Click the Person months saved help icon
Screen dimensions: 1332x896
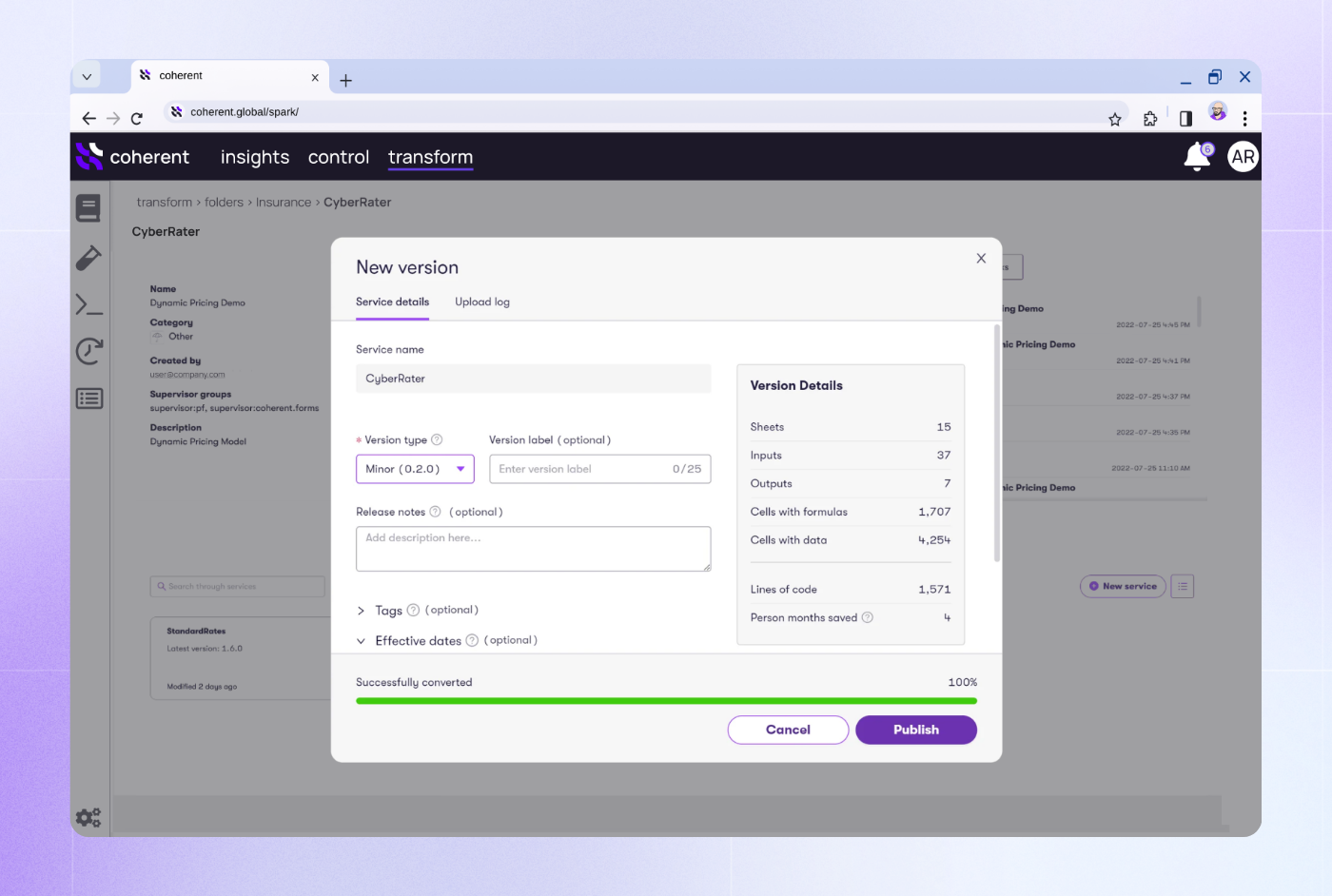(x=867, y=617)
